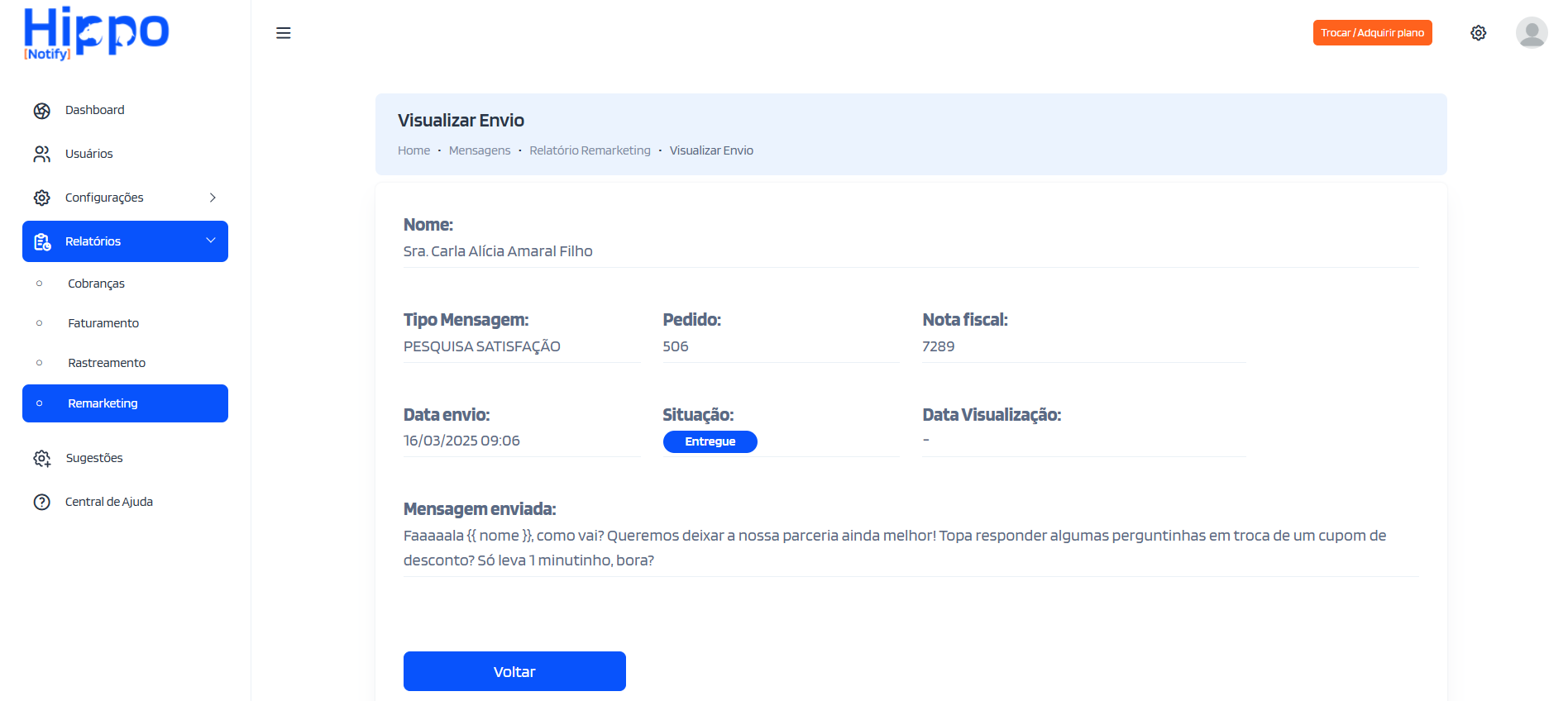Click the Hippo Notify logo
This screenshot has height=701, width=1568.
[96, 33]
